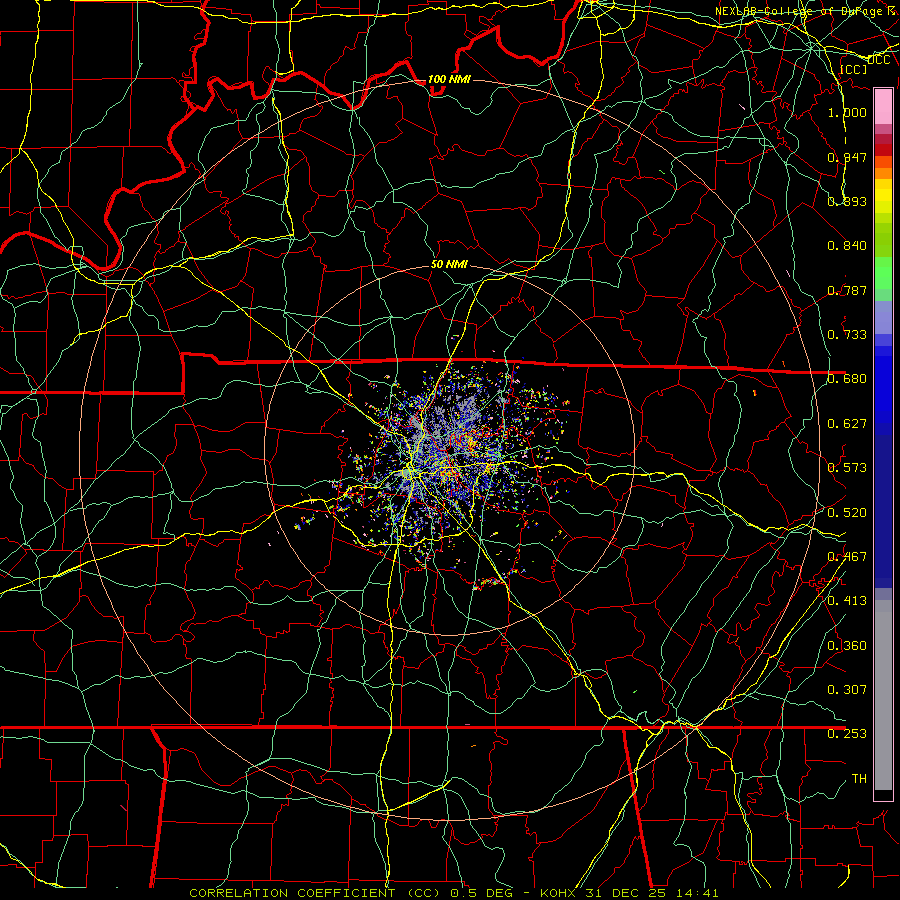Click the red segment of the color bar
The width and height of the screenshot is (900, 900).
pos(883,150)
